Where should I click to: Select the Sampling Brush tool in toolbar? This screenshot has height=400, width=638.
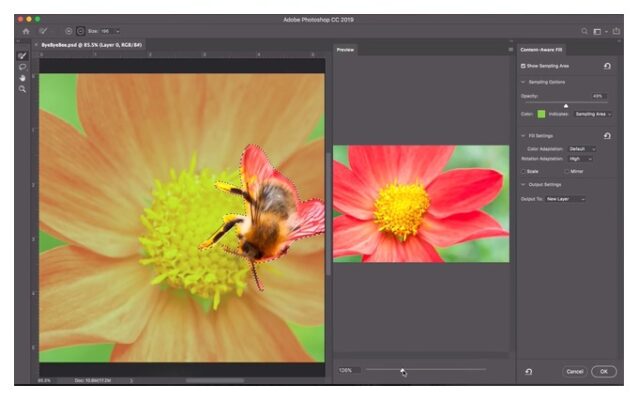(22, 56)
